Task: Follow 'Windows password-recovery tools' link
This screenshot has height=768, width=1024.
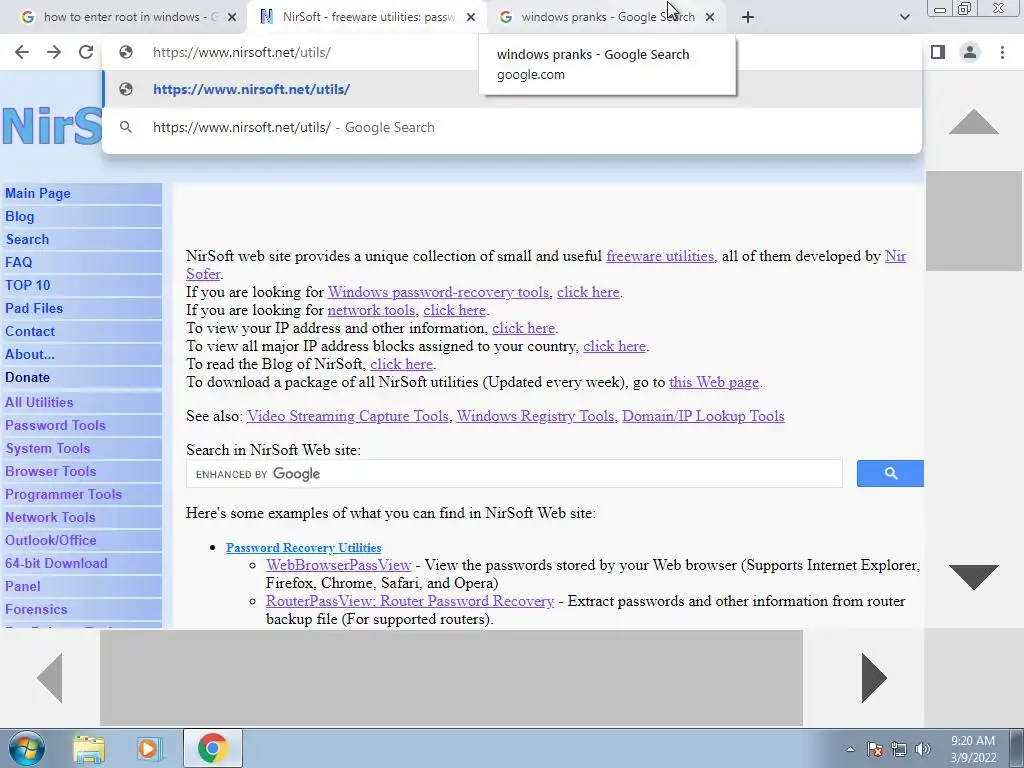Action: (x=438, y=292)
